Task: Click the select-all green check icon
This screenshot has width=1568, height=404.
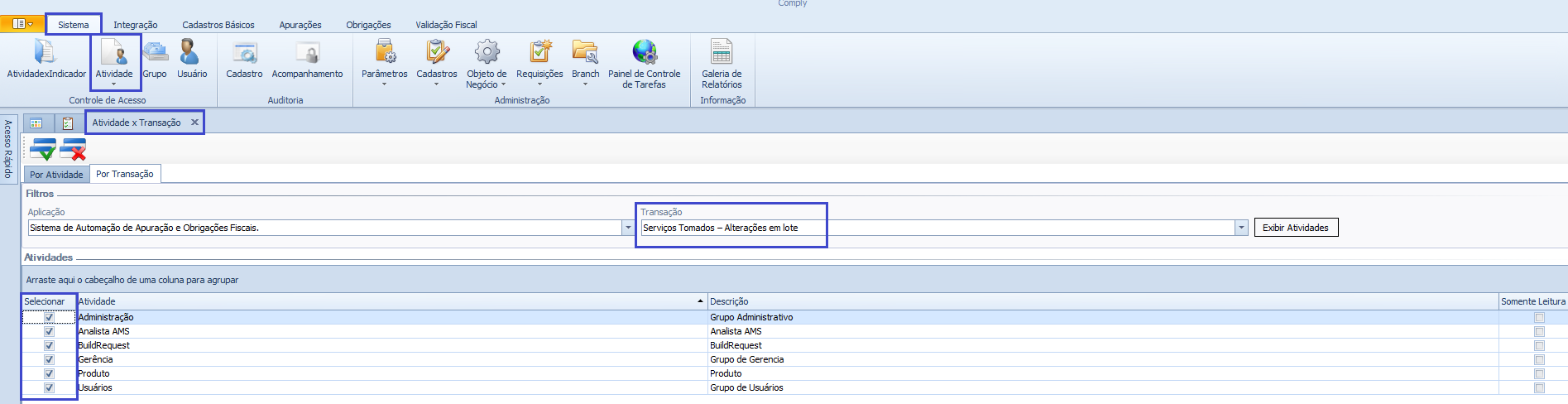Action: [x=43, y=150]
